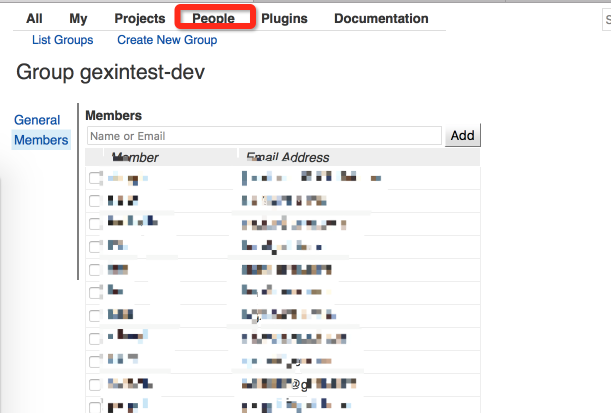The width and height of the screenshot is (611, 413).
Task: Click the List Groups link
Action: [62, 40]
